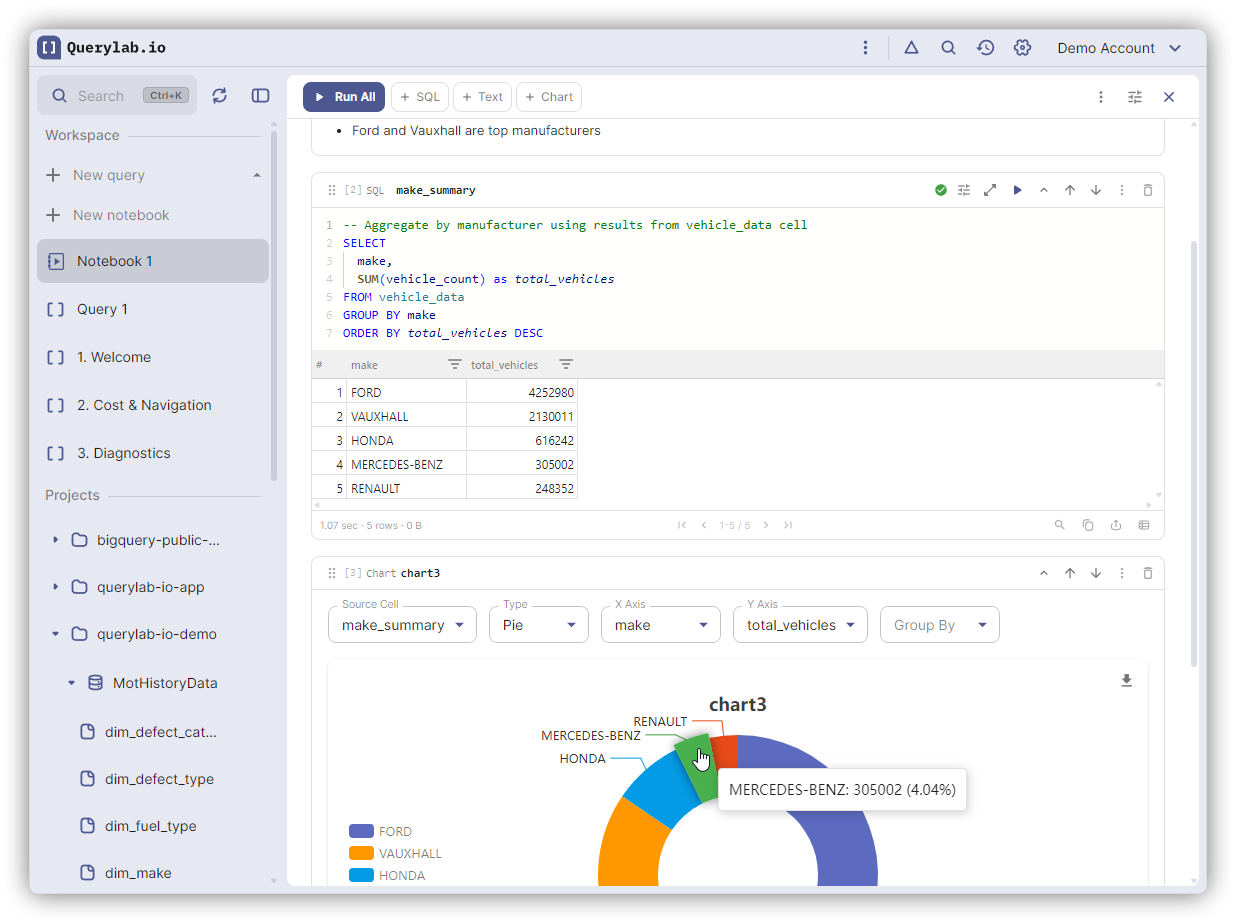The image size is (1236, 923).
Task: Open the chart Type dropdown
Action: click(538, 625)
